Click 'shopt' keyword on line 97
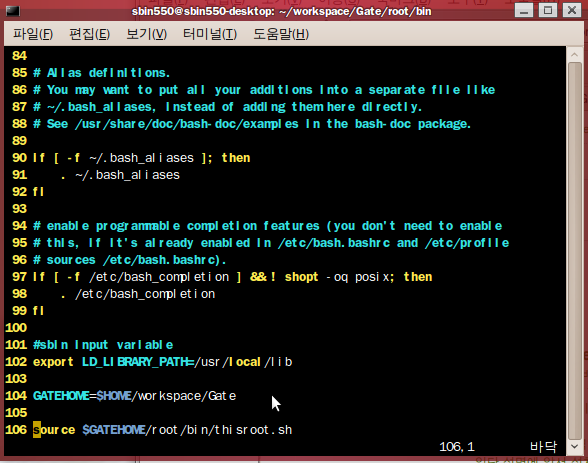Screen dimensions: 588x463 pos(301,277)
